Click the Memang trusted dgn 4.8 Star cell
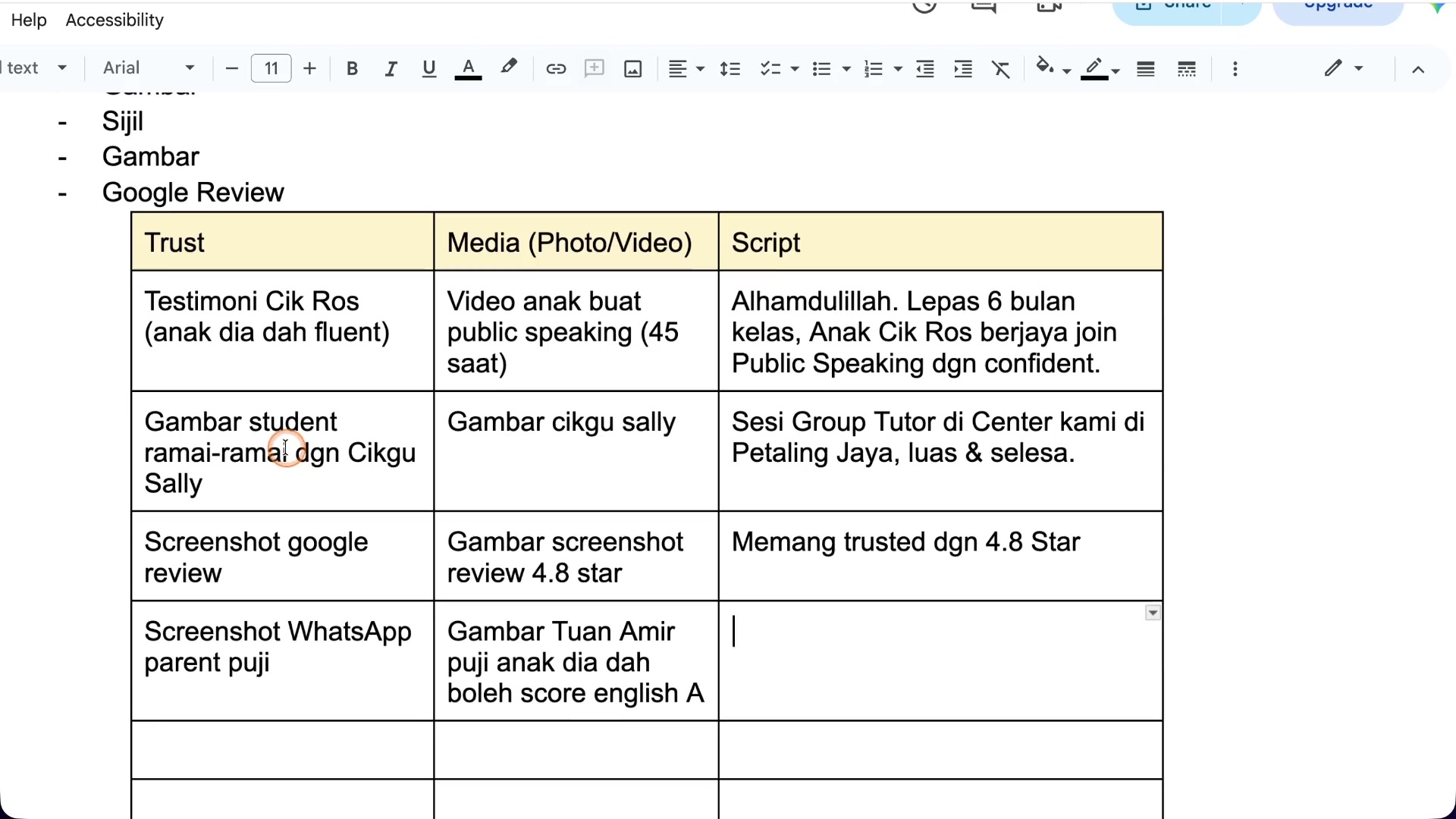This screenshot has height=819, width=1456. [940, 557]
